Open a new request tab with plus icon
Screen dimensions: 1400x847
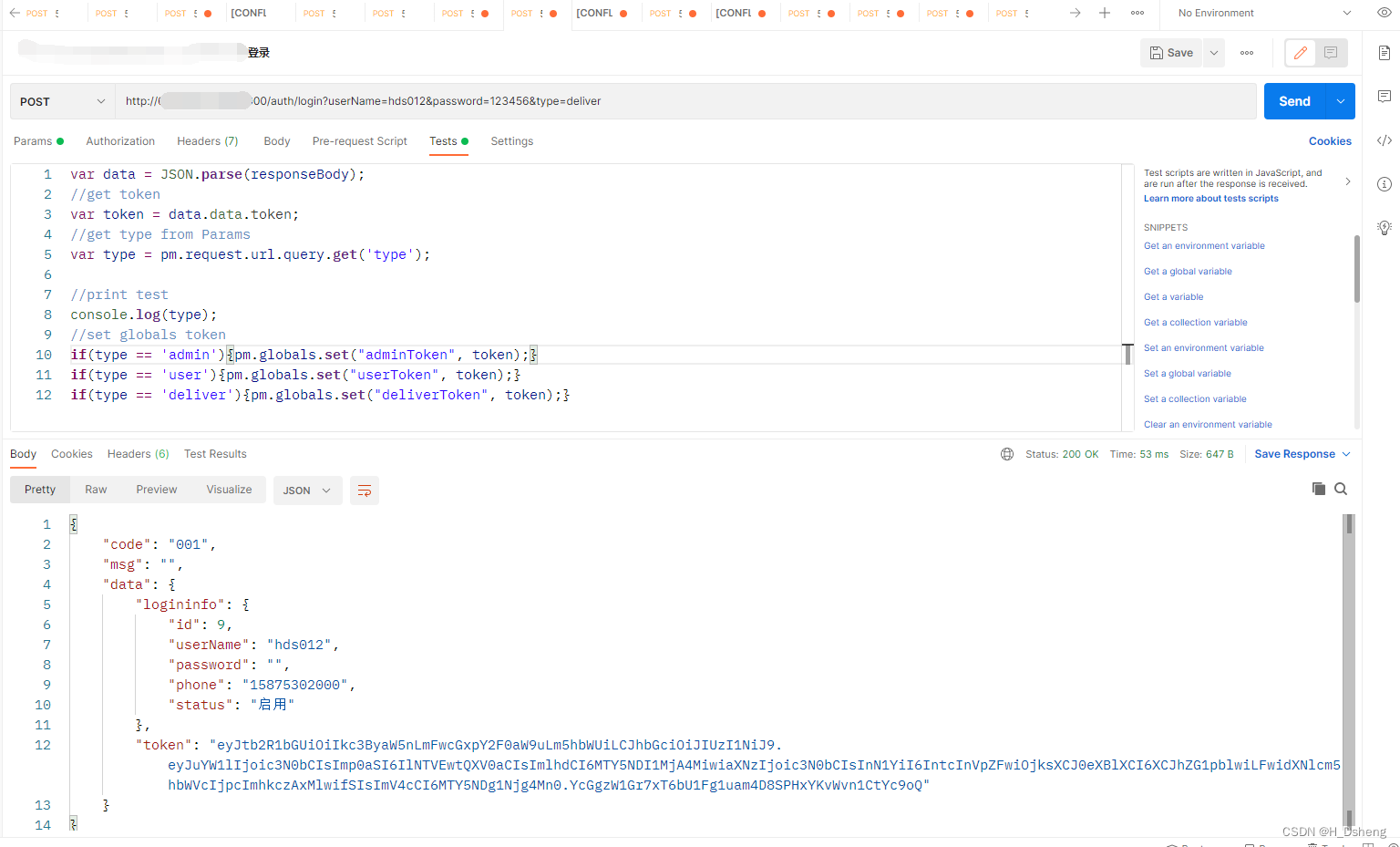[1105, 13]
